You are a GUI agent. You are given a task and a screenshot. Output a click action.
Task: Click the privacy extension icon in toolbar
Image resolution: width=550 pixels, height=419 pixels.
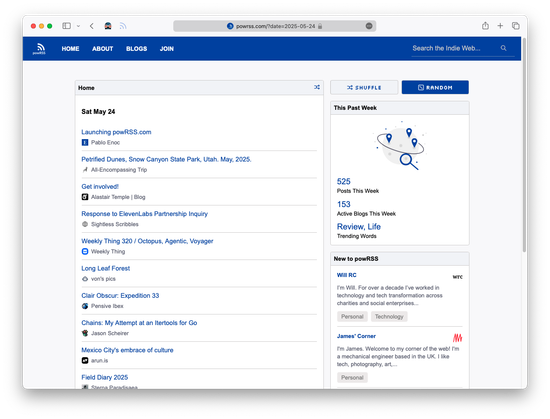108,26
